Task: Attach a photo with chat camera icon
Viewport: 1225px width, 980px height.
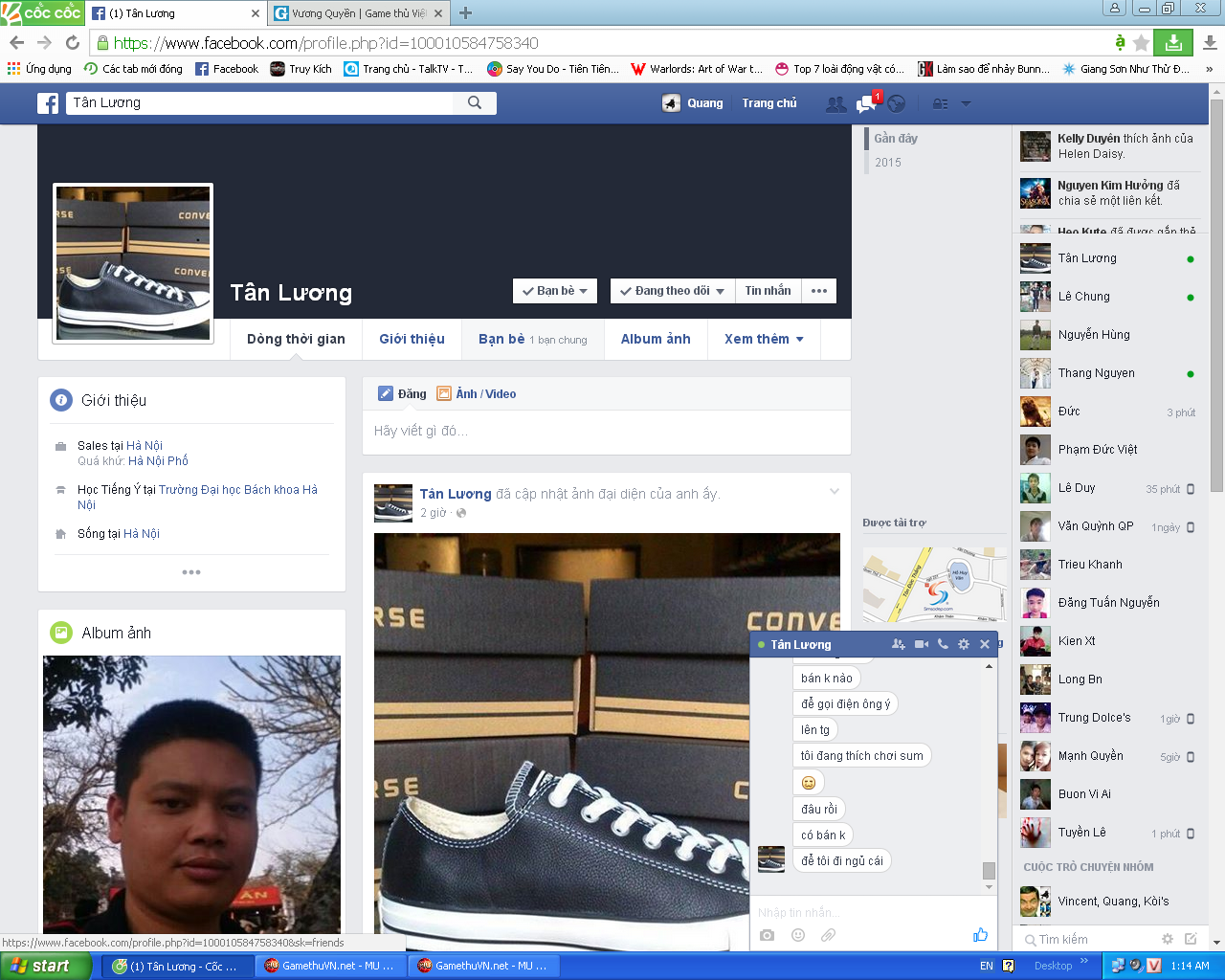Action: pos(767,935)
